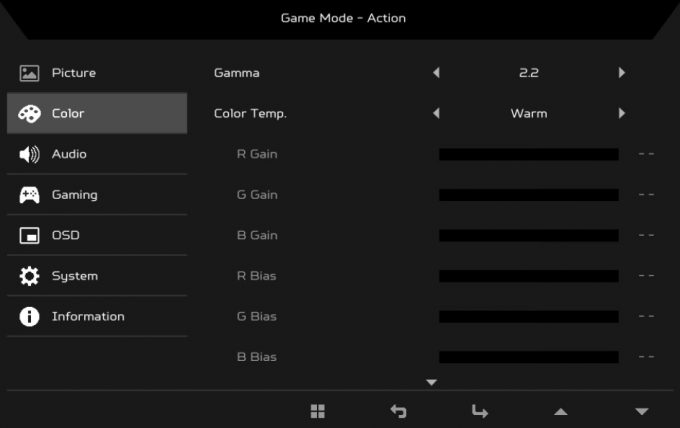
Task: Click the System gear icon
Action: 29,276
